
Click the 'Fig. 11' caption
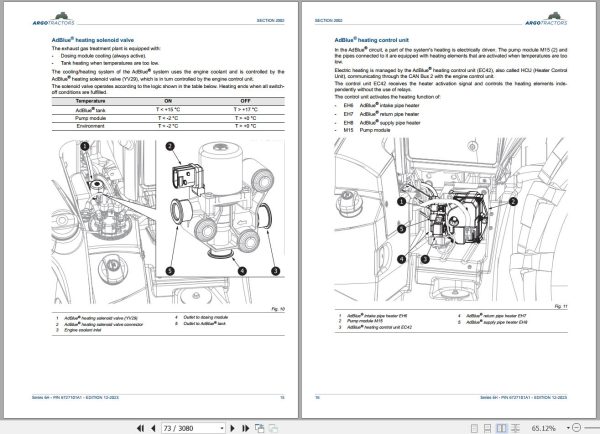(561, 306)
